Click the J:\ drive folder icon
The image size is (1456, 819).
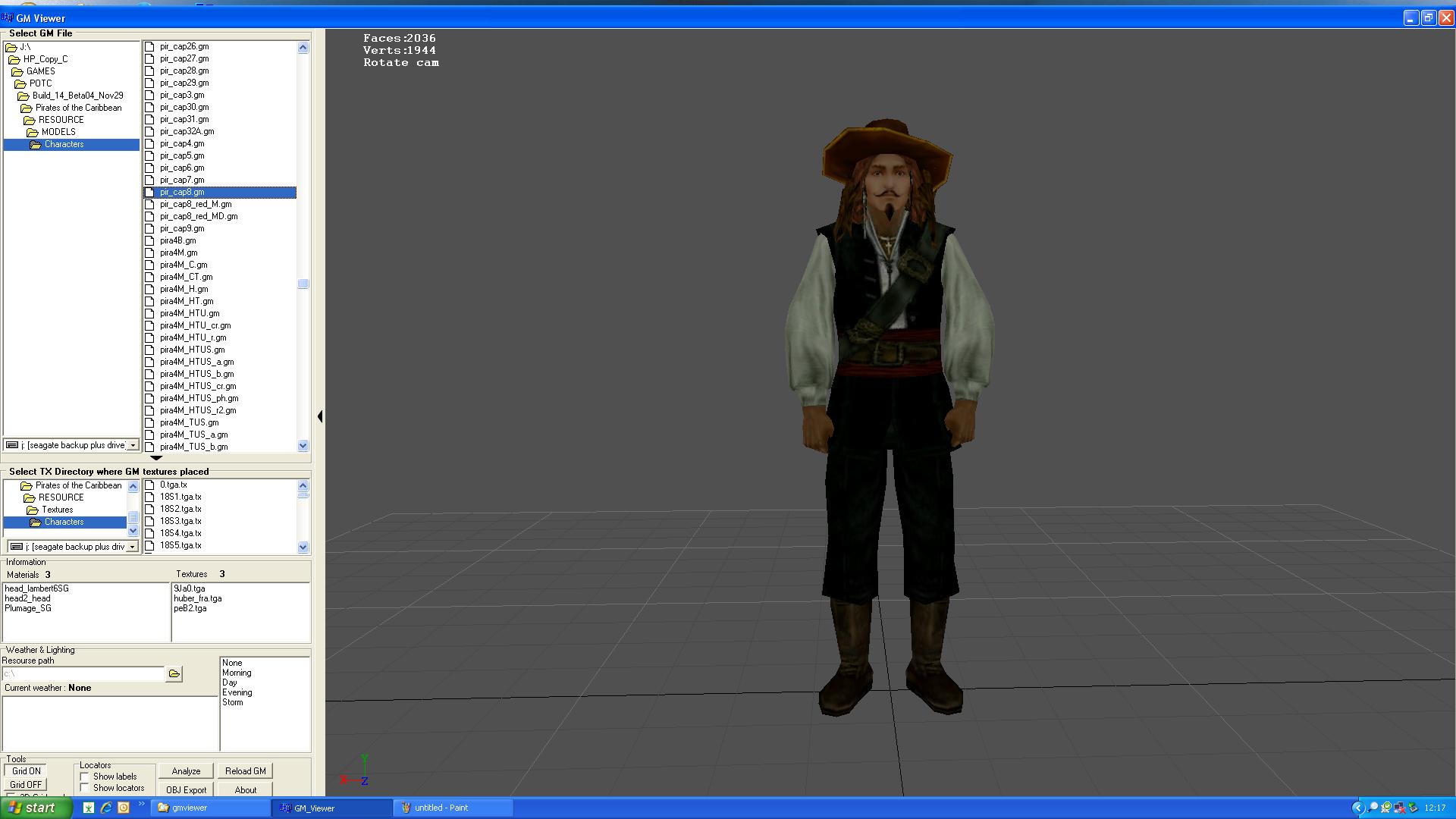[x=11, y=47]
